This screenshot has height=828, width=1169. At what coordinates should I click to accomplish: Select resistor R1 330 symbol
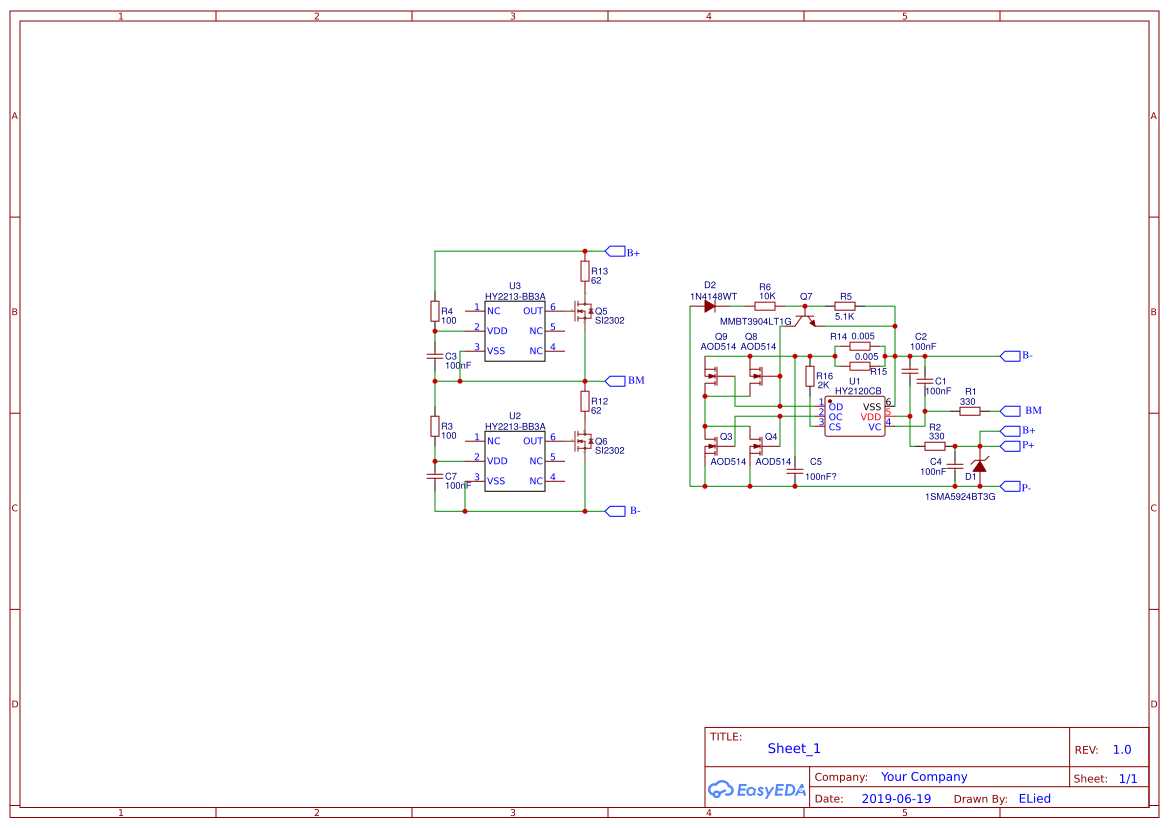coord(969,411)
